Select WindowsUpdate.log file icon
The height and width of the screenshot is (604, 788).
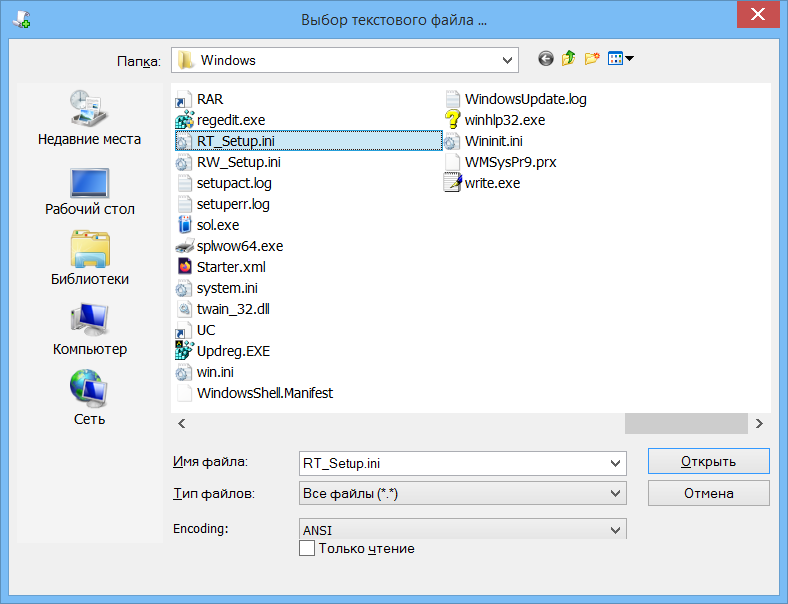pos(452,99)
